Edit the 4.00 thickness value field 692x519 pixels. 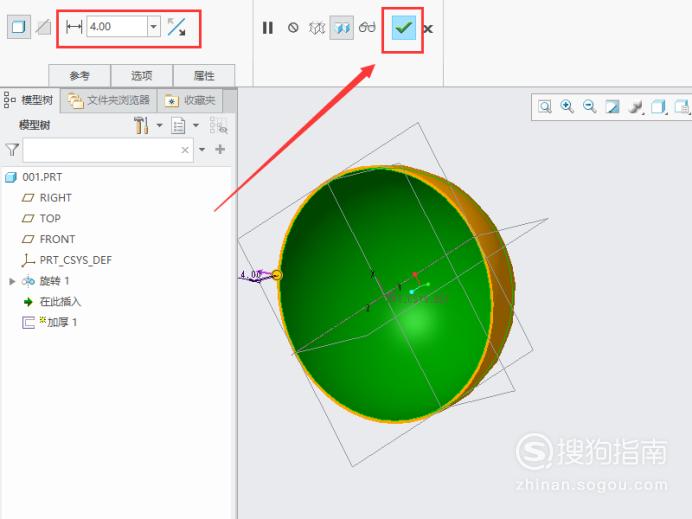coord(117,26)
